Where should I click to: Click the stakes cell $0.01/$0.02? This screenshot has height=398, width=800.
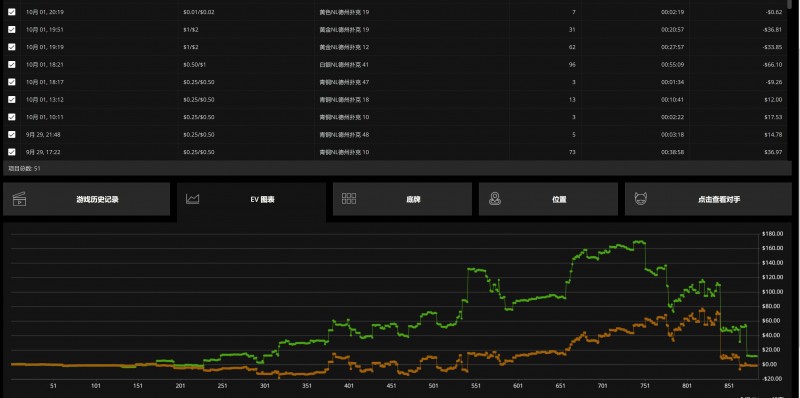[198, 12]
